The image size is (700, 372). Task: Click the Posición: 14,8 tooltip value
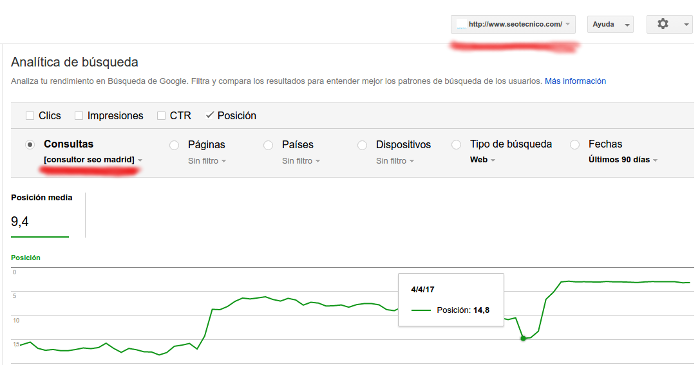[x=463, y=310]
